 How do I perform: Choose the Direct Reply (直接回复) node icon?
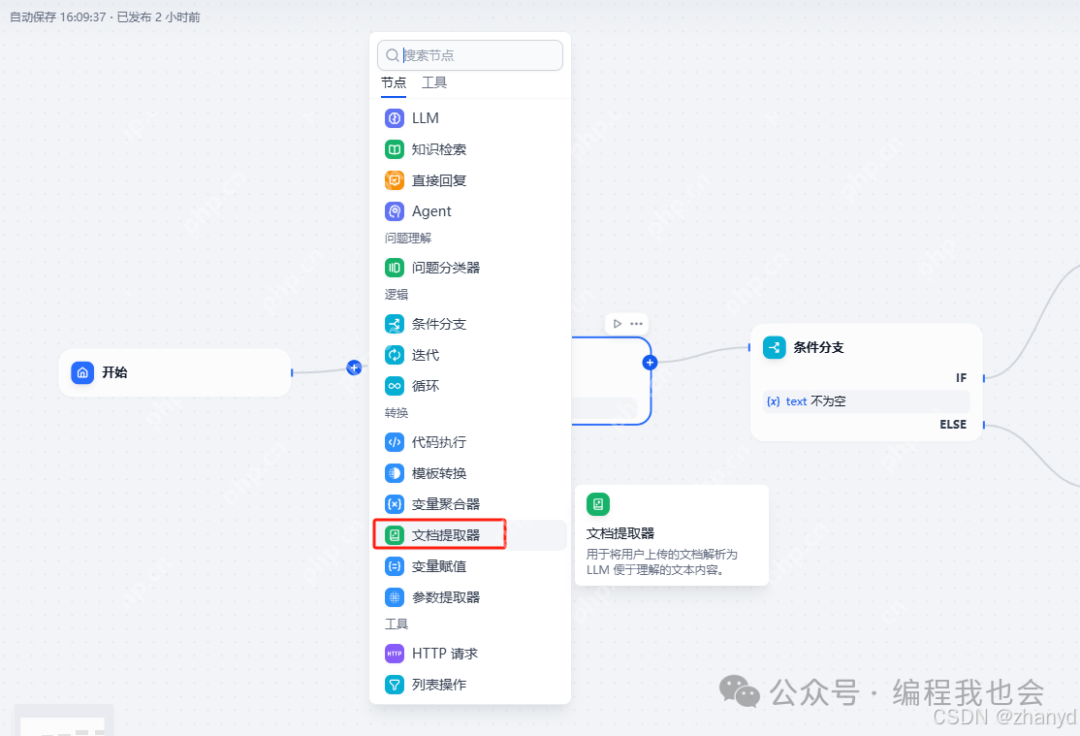pyautogui.click(x=394, y=180)
